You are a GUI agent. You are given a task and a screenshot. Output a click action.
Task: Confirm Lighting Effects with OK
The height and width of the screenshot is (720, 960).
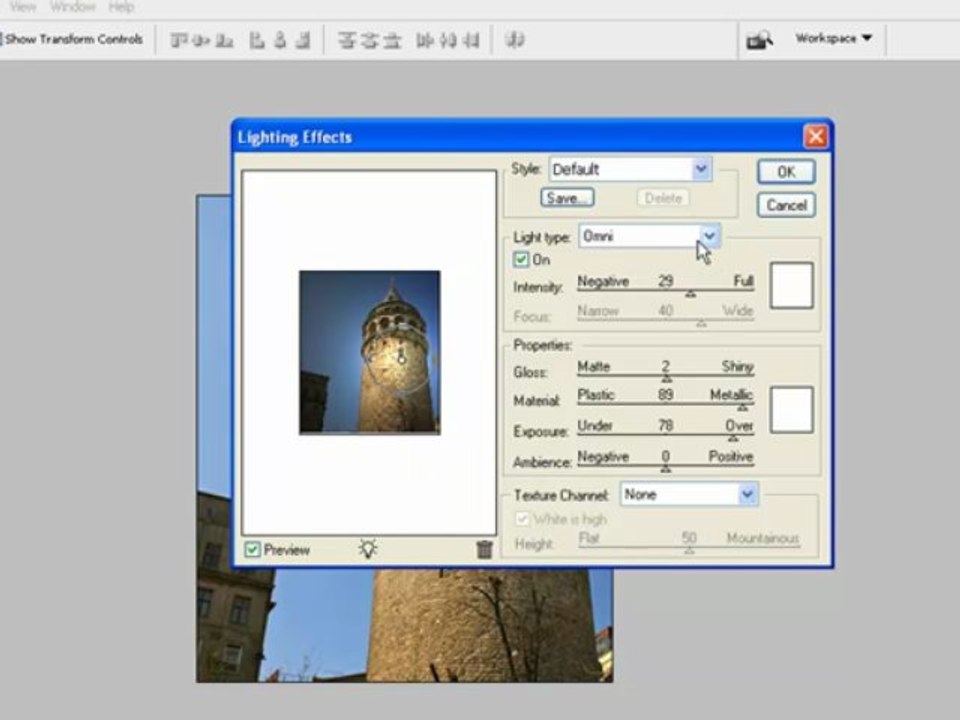coord(786,171)
